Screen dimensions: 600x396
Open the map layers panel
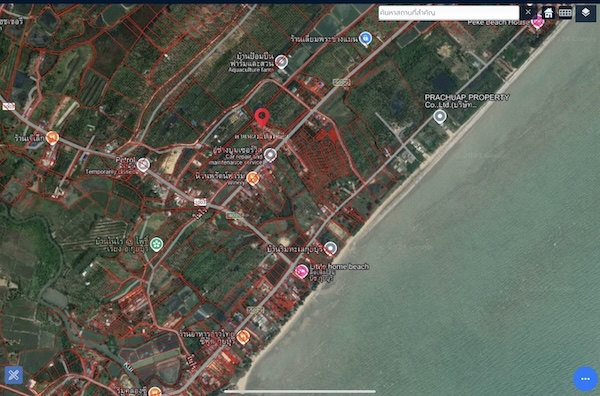click(x=585, y=13)
